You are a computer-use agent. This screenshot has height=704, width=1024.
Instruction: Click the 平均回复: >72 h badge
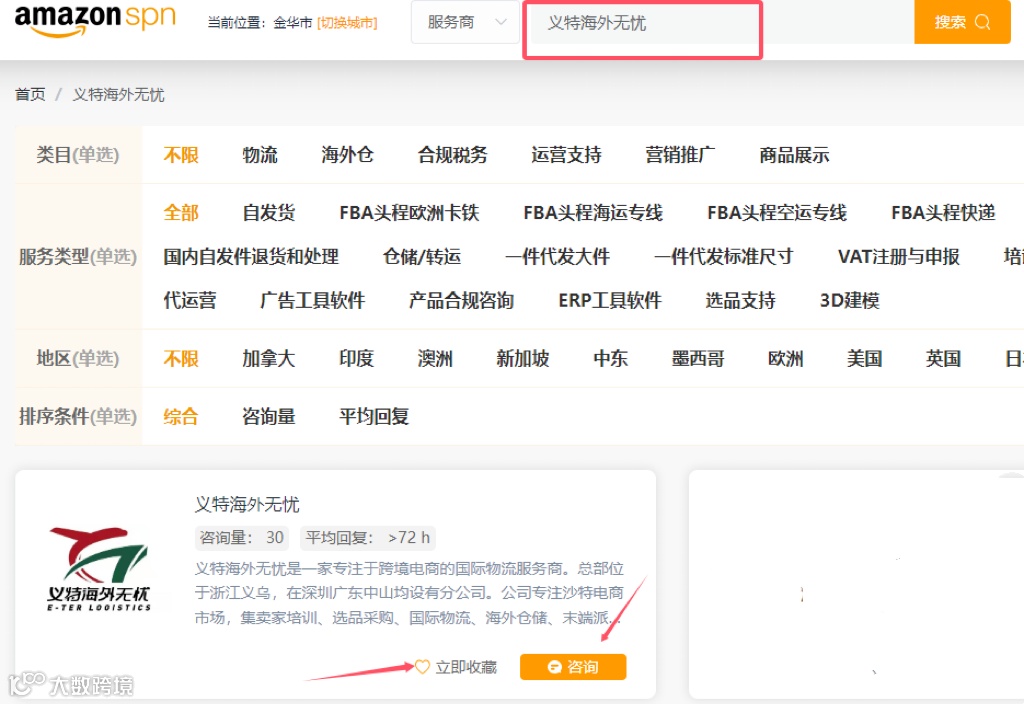pyautogui.click(x=368, y=537)
